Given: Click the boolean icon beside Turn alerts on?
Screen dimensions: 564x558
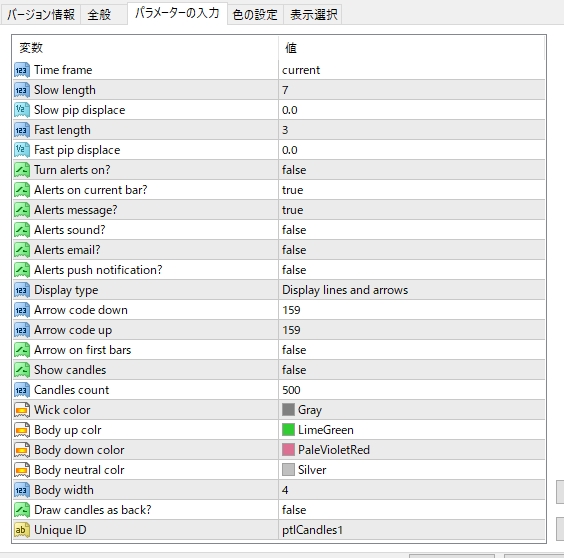Looking at the screenshot, I should point(22,170).
